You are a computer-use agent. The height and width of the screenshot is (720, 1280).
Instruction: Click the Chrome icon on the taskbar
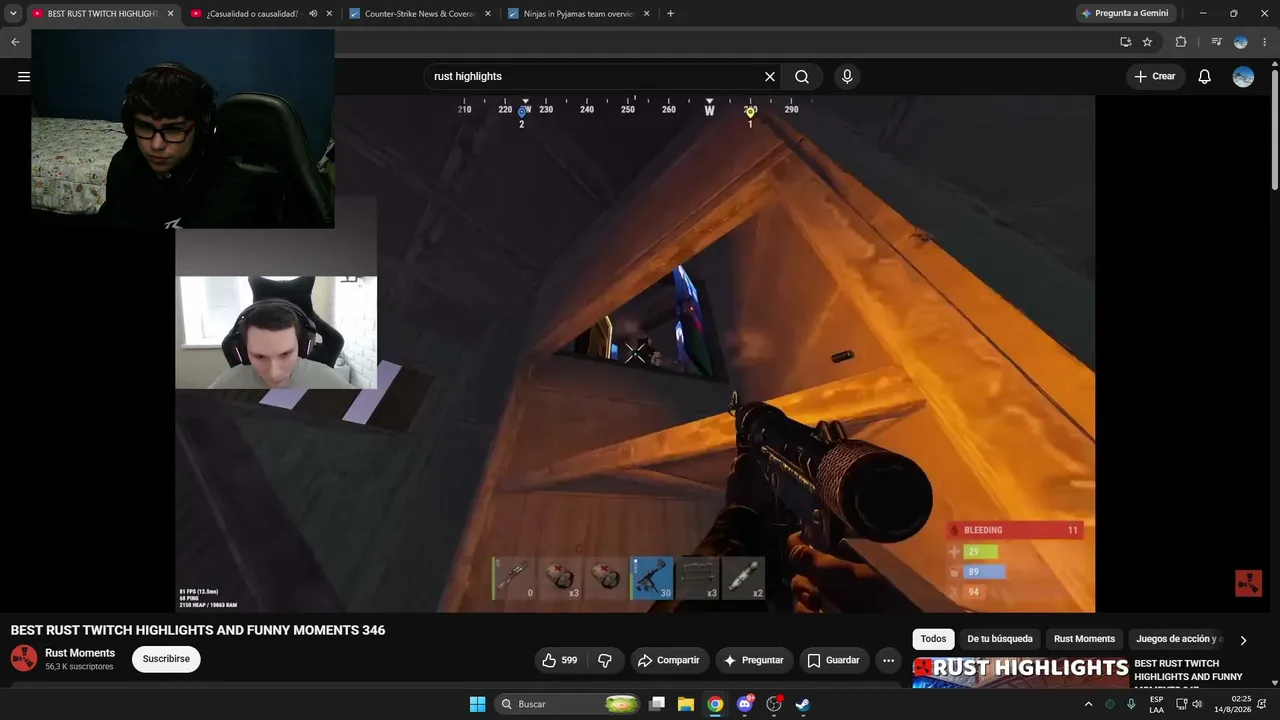[x=715, y=704]
